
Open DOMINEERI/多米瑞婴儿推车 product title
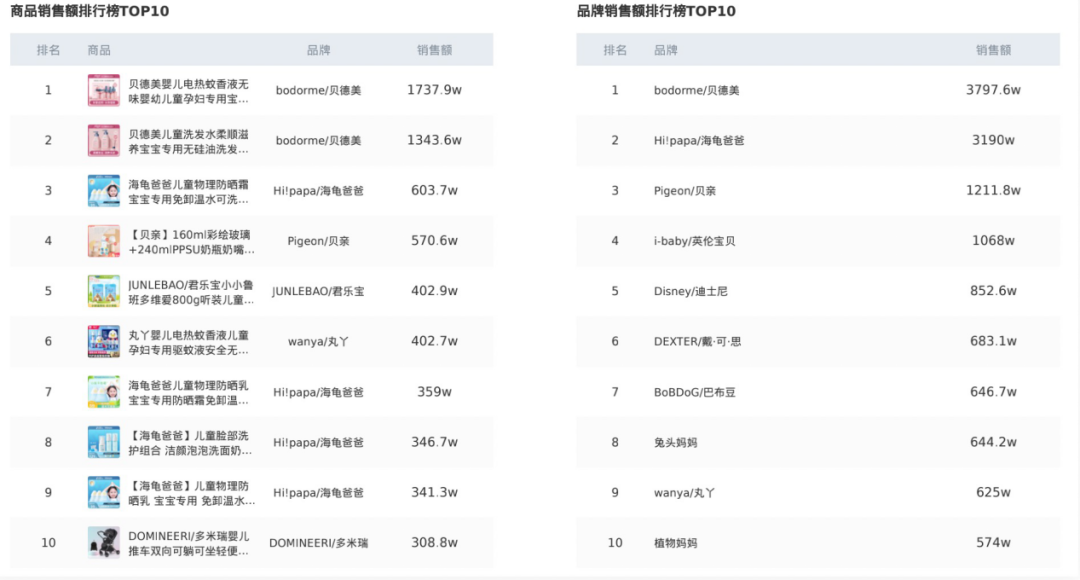[188, 542]
